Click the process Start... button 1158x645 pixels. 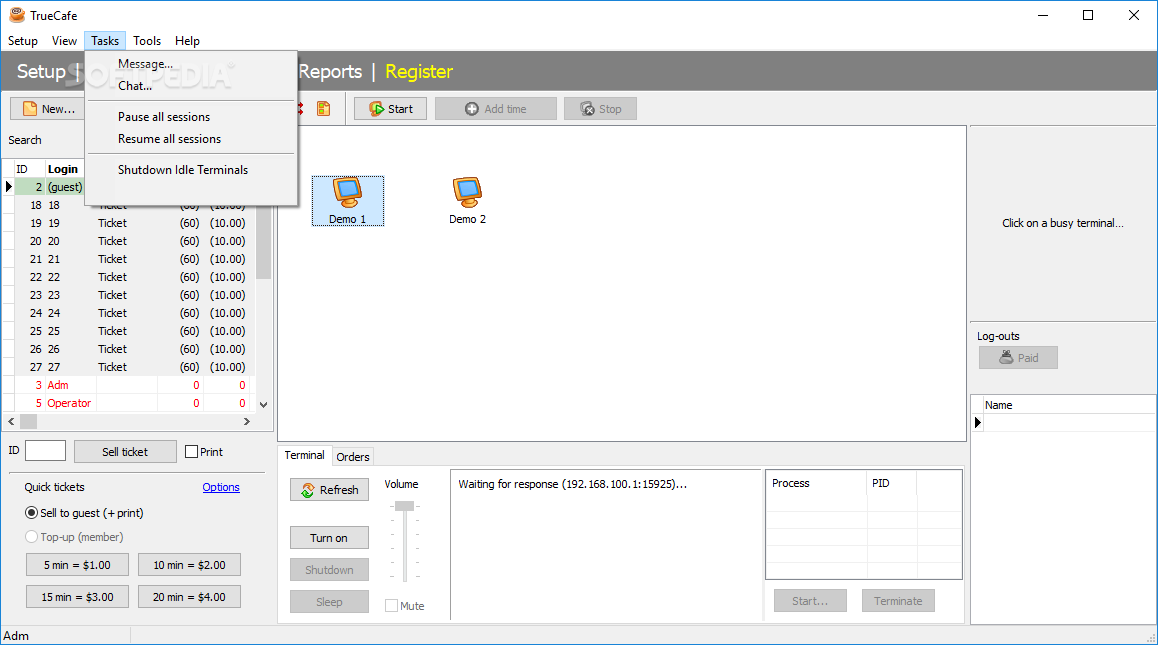pyautogui.click(x=810, y=601)
